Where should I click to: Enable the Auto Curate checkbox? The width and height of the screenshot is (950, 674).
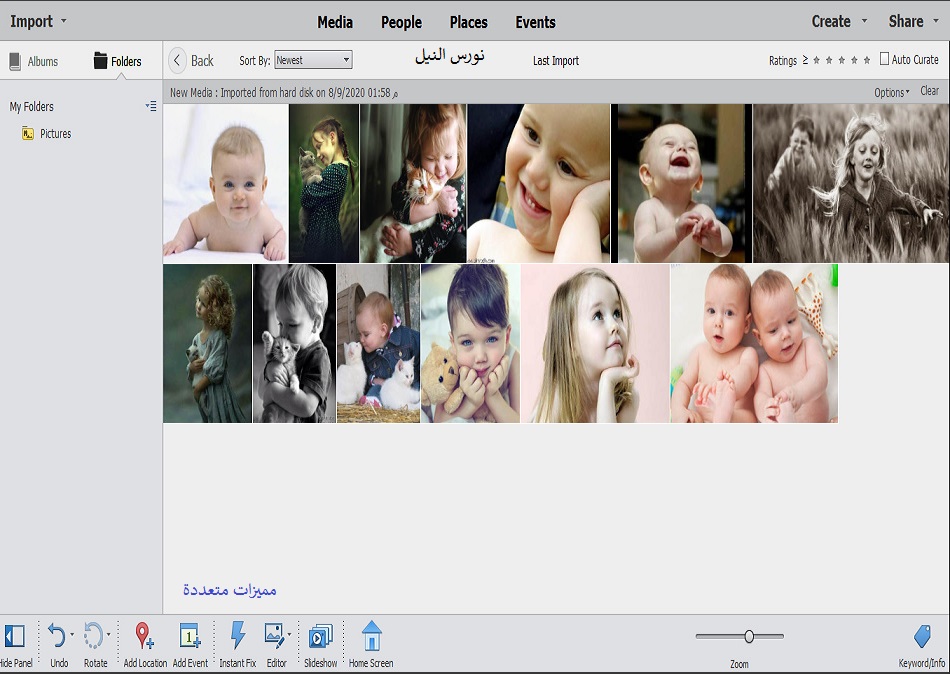(884, 60)
